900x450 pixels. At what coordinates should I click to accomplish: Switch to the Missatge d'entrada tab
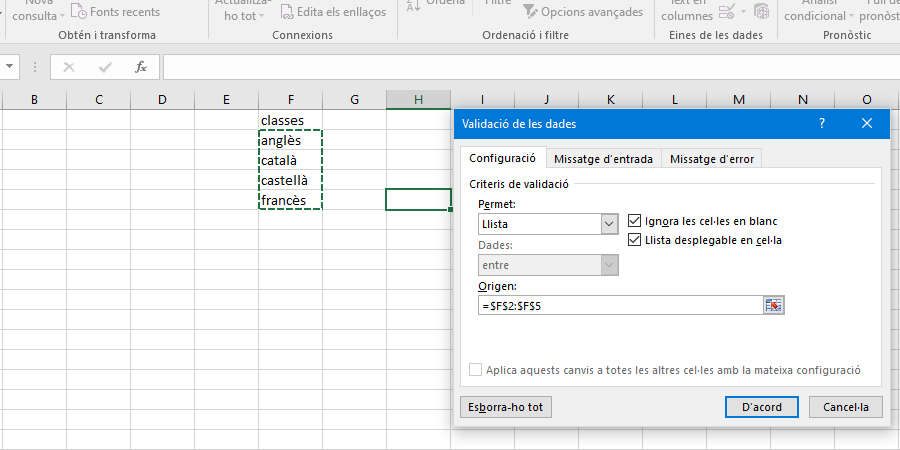click(x=603, y=159)
